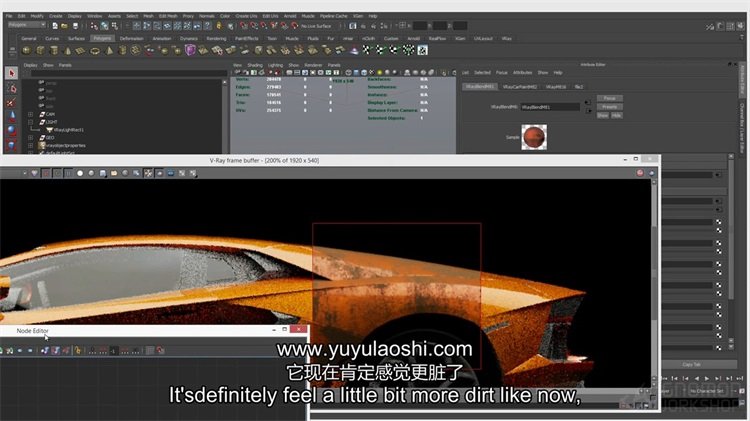750x421 pixels.
Task: Click output connection arrow below name field
Action: click(589, 111)
